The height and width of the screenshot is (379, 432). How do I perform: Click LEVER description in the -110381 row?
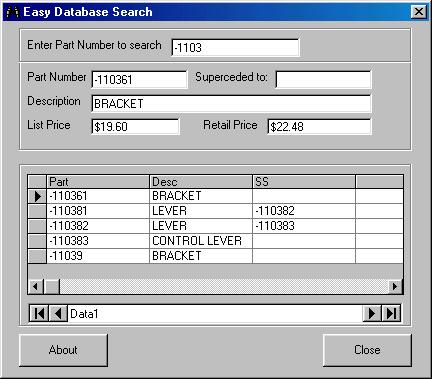click(201, 211)
